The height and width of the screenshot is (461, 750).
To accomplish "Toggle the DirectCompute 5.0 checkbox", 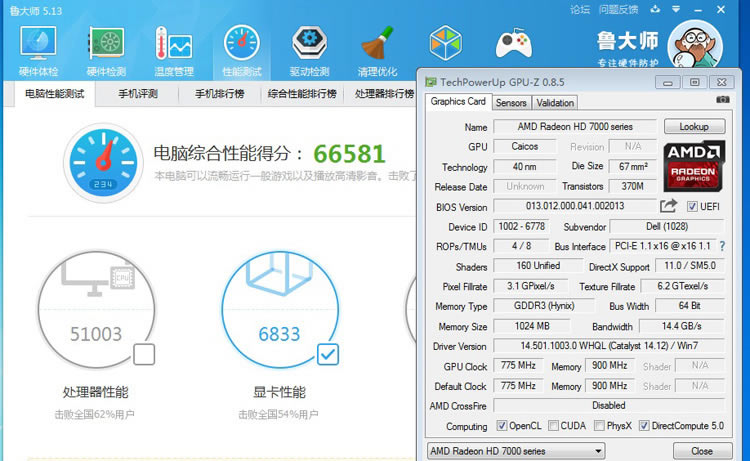I will point(644,425).
